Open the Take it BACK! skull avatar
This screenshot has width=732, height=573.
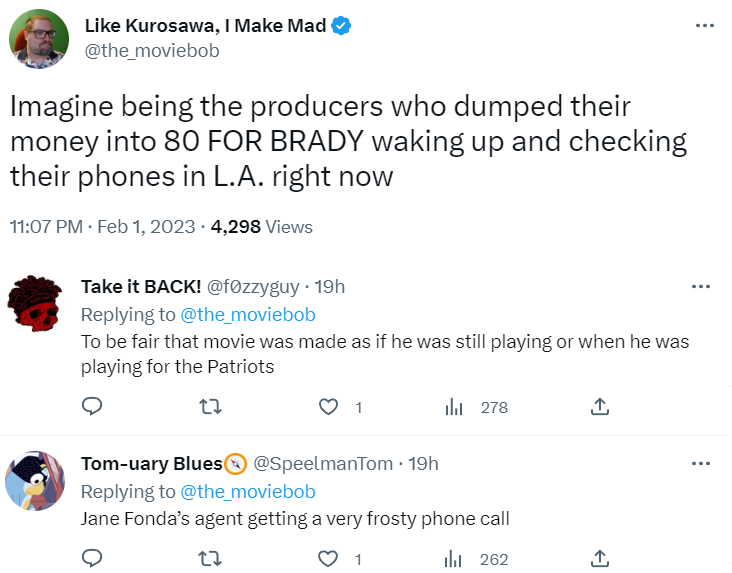pos(35,304)
